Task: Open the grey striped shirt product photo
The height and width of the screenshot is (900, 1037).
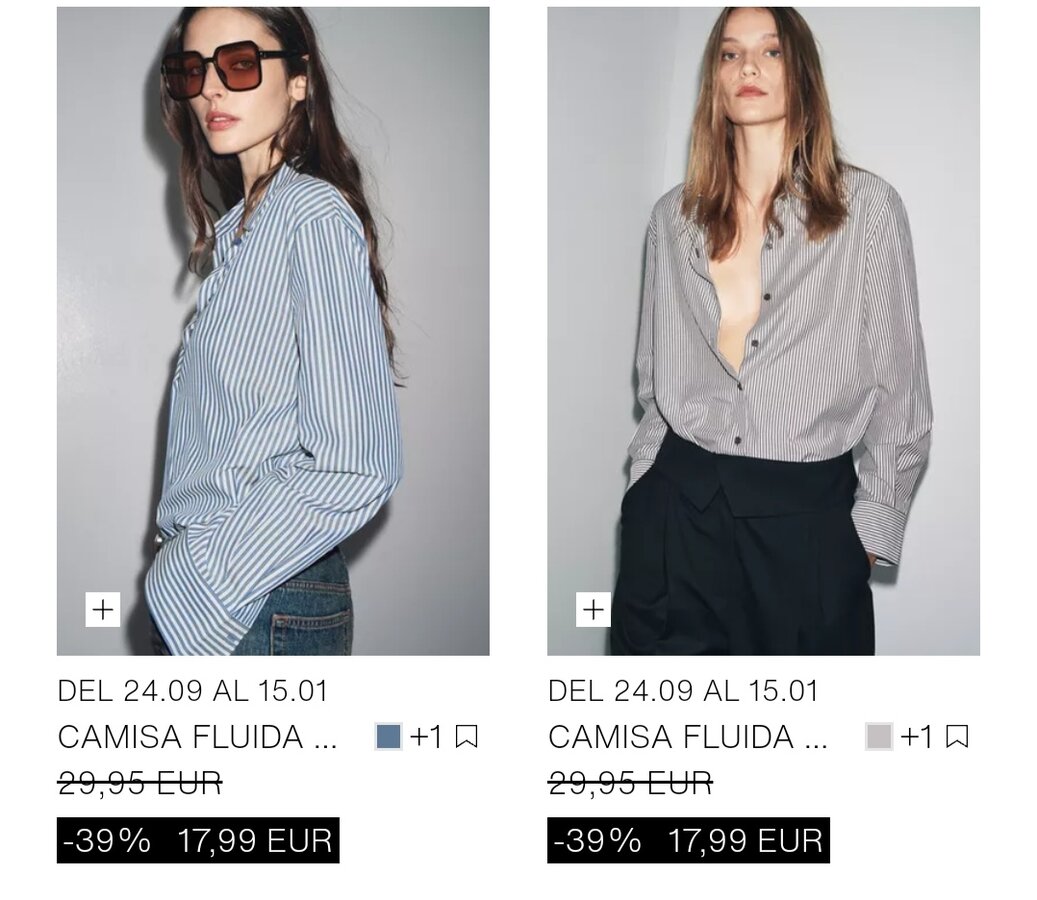Action: [763, 331]
